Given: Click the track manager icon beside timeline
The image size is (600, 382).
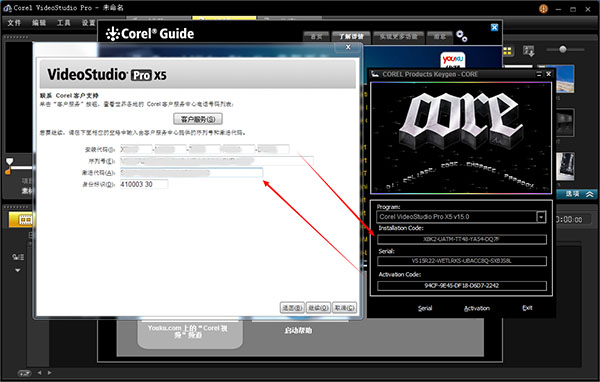Looking at the screenshot, I should coord(18,257).
